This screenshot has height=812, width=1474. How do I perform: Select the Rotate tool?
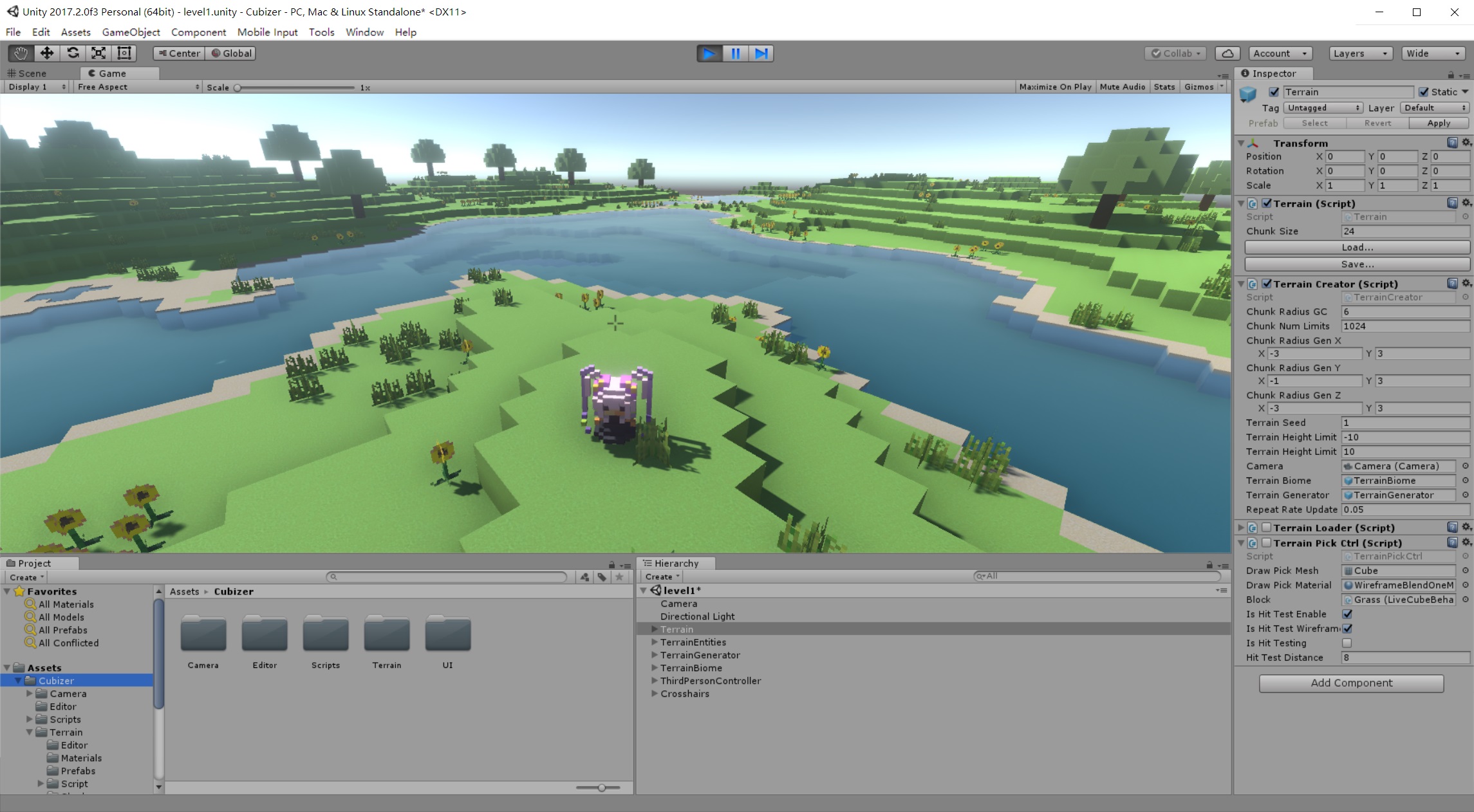(73, 53)
